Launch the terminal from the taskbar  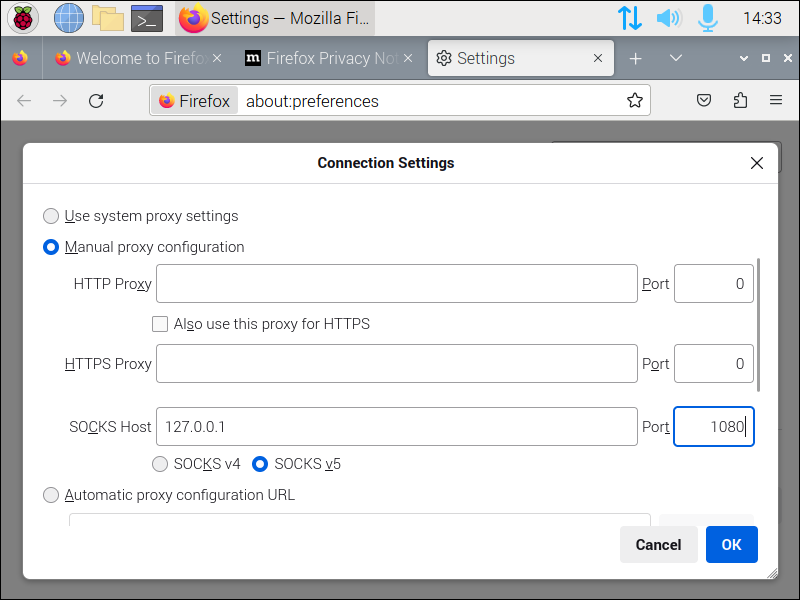(147, 18)
